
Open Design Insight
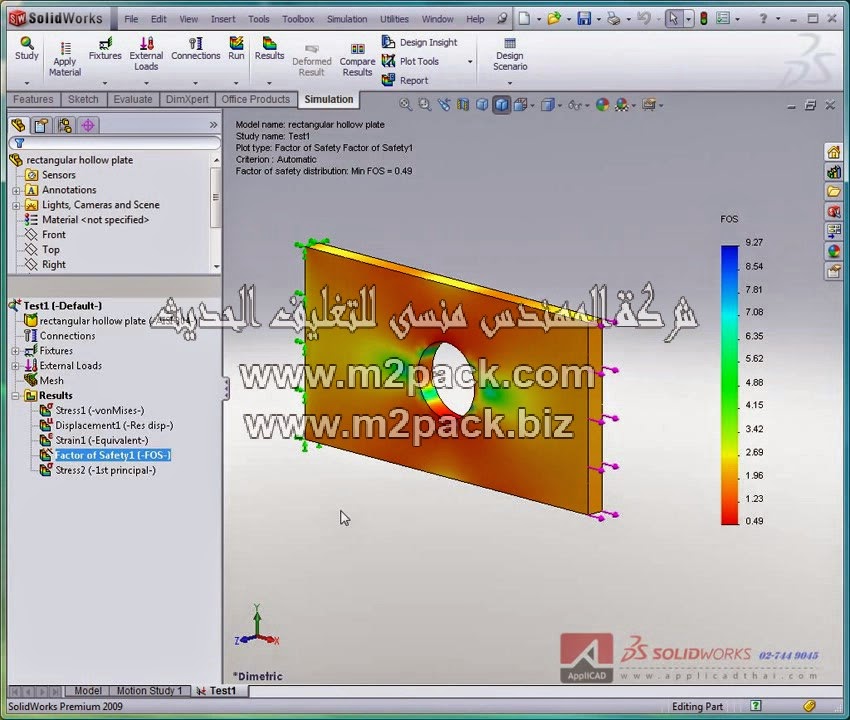(x=420, y=42)
